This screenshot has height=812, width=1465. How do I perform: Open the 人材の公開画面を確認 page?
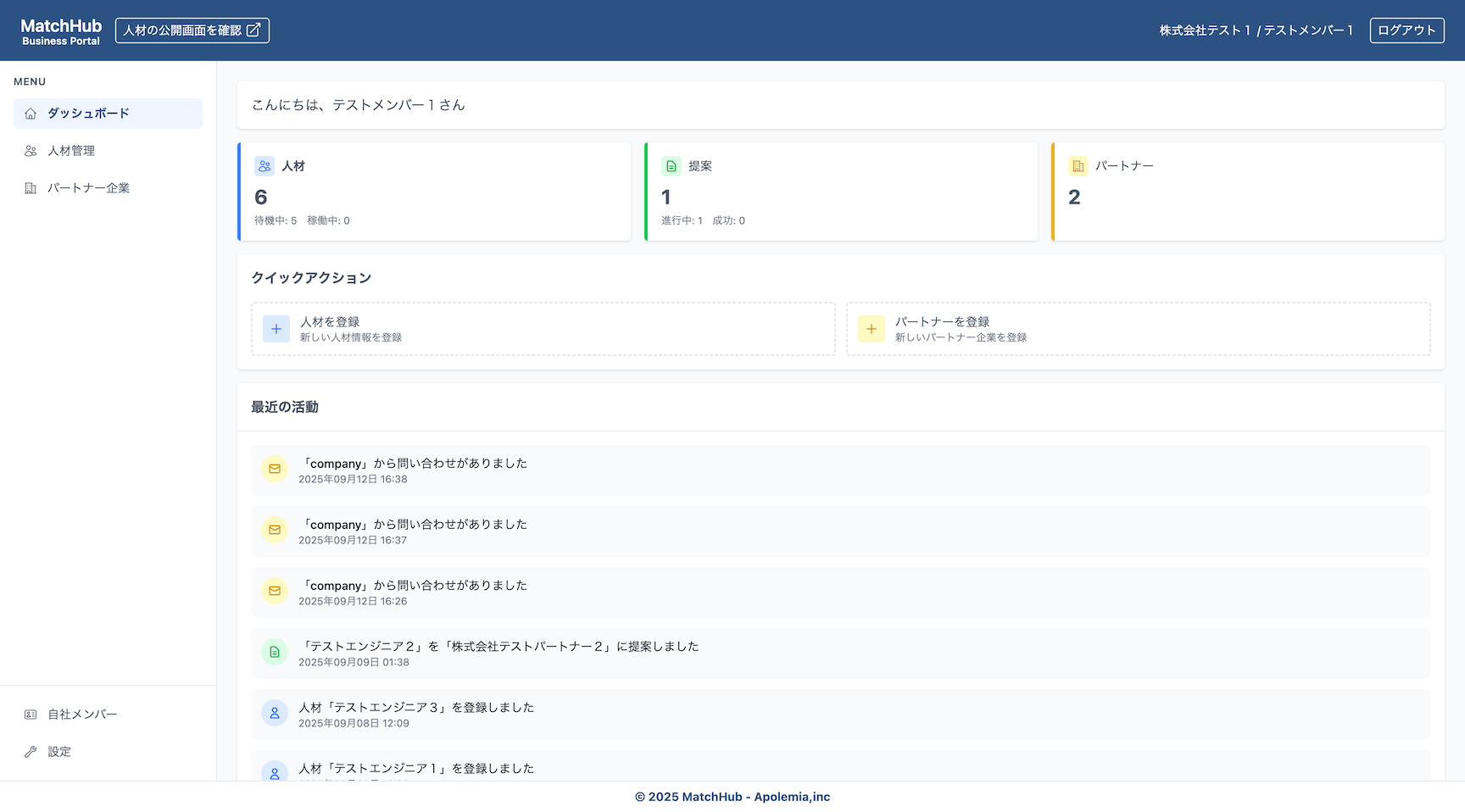[192, 30]
